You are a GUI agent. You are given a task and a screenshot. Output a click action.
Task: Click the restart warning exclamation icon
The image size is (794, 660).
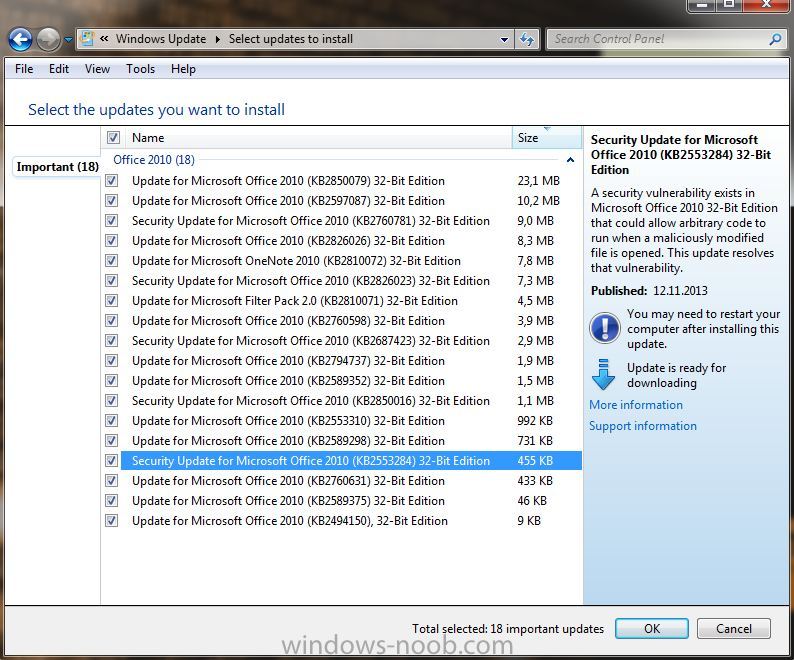click(x=605, y=327)
